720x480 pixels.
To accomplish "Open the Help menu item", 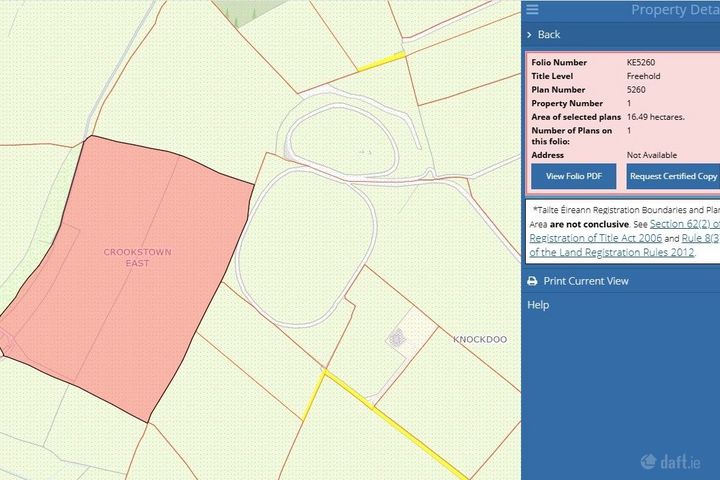I will (x=538, y=305).
